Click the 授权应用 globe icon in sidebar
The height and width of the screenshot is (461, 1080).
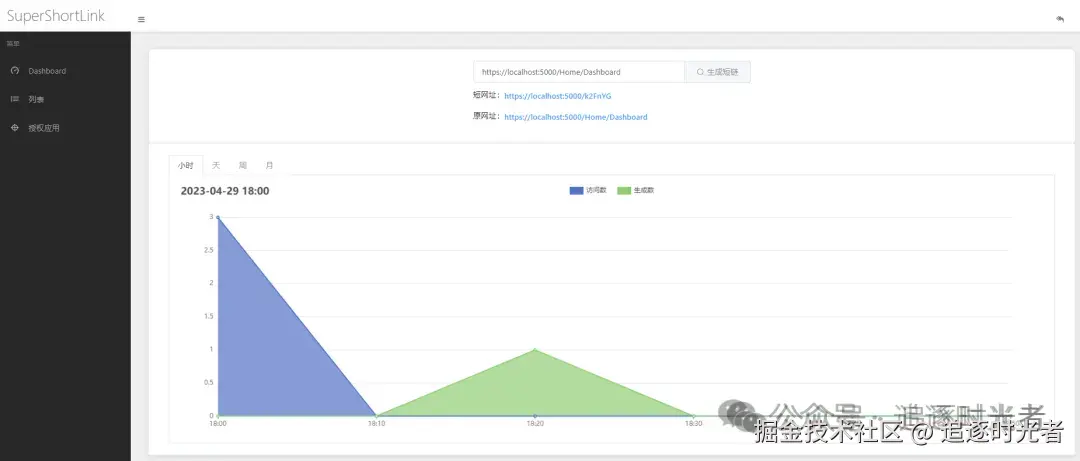pos(14,128)
